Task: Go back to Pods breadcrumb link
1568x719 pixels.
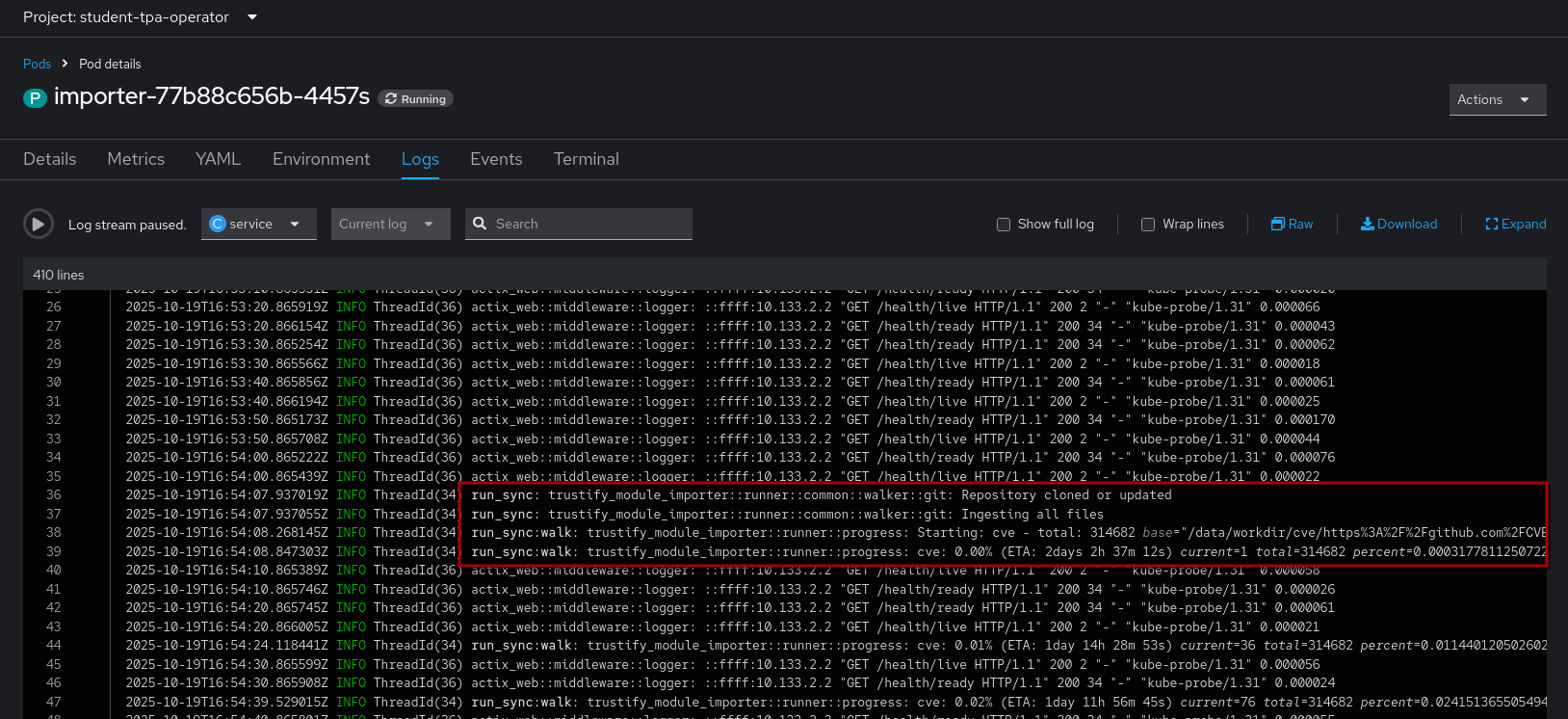Action: [x=37, y=64]
